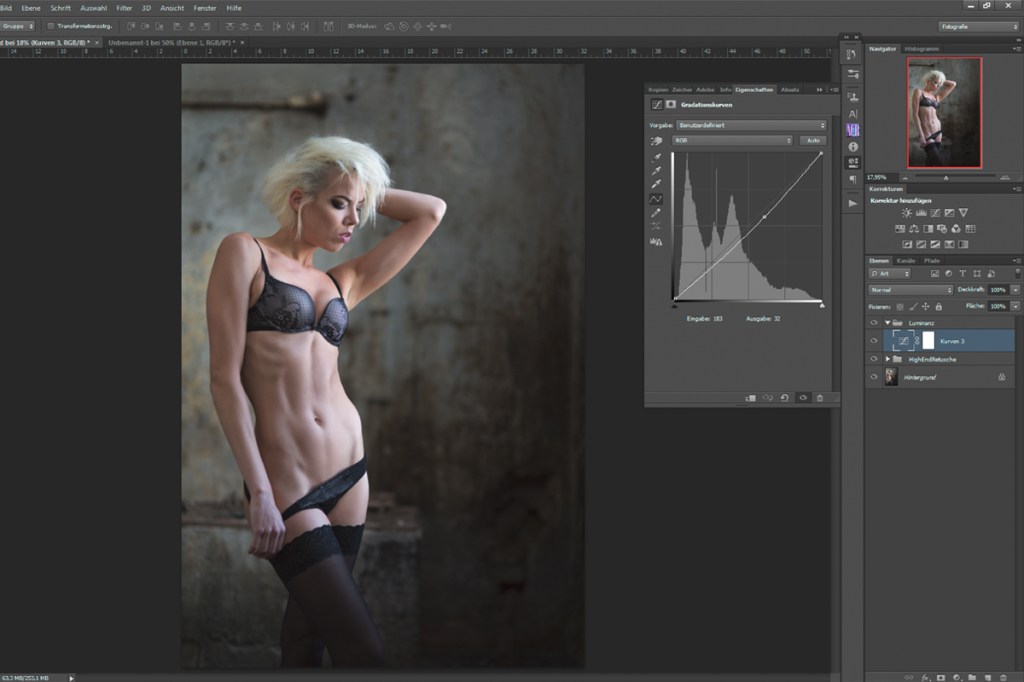
Task: Add a Color Balance adjustment from Korrekturen
Action: click(914, 229)
